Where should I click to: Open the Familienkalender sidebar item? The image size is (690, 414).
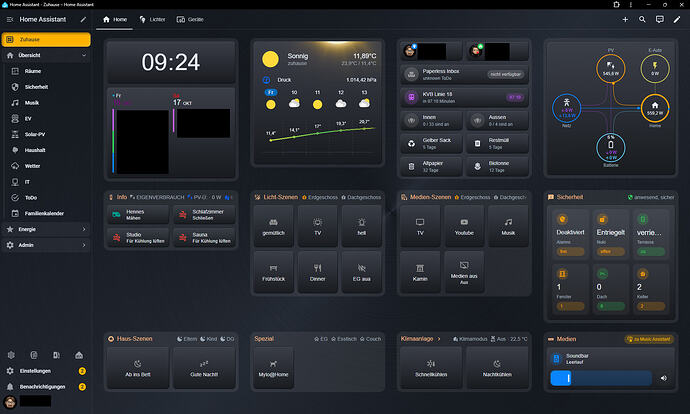[46, 213]
